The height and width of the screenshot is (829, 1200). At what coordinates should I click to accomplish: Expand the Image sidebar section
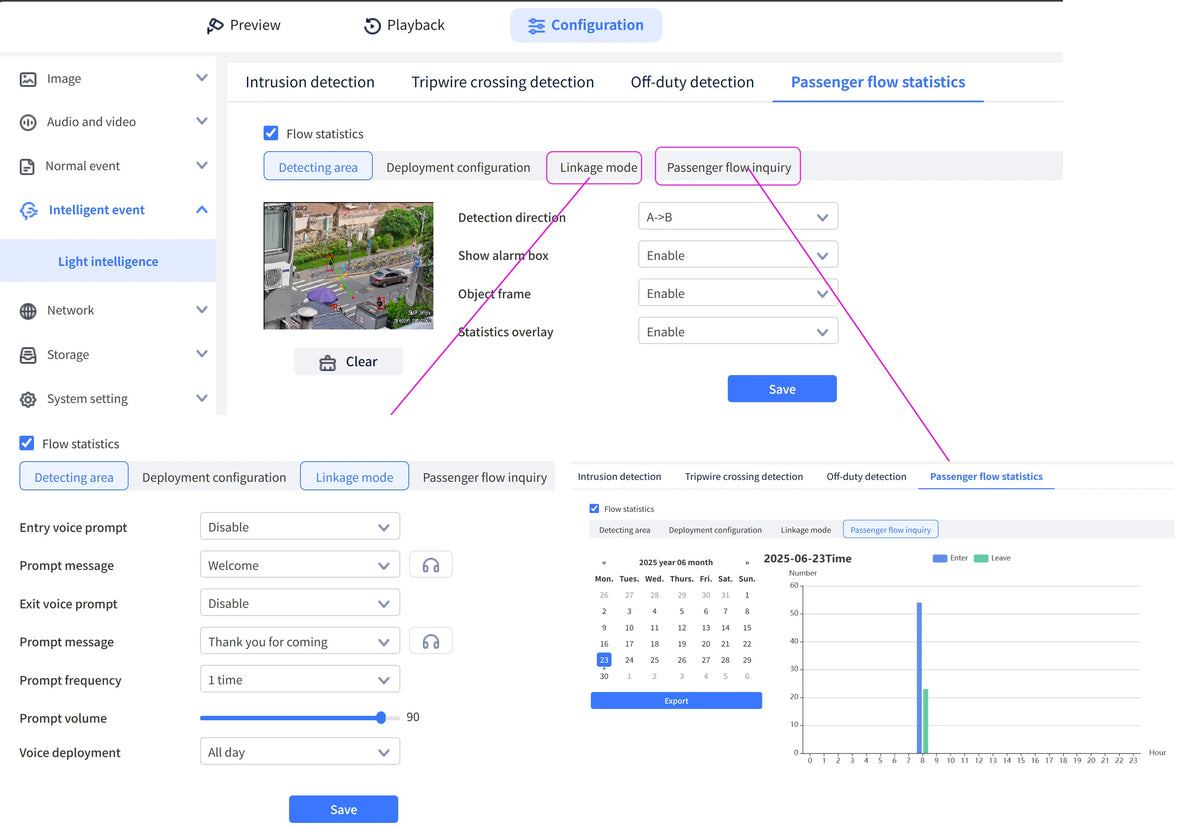[202, 78]
